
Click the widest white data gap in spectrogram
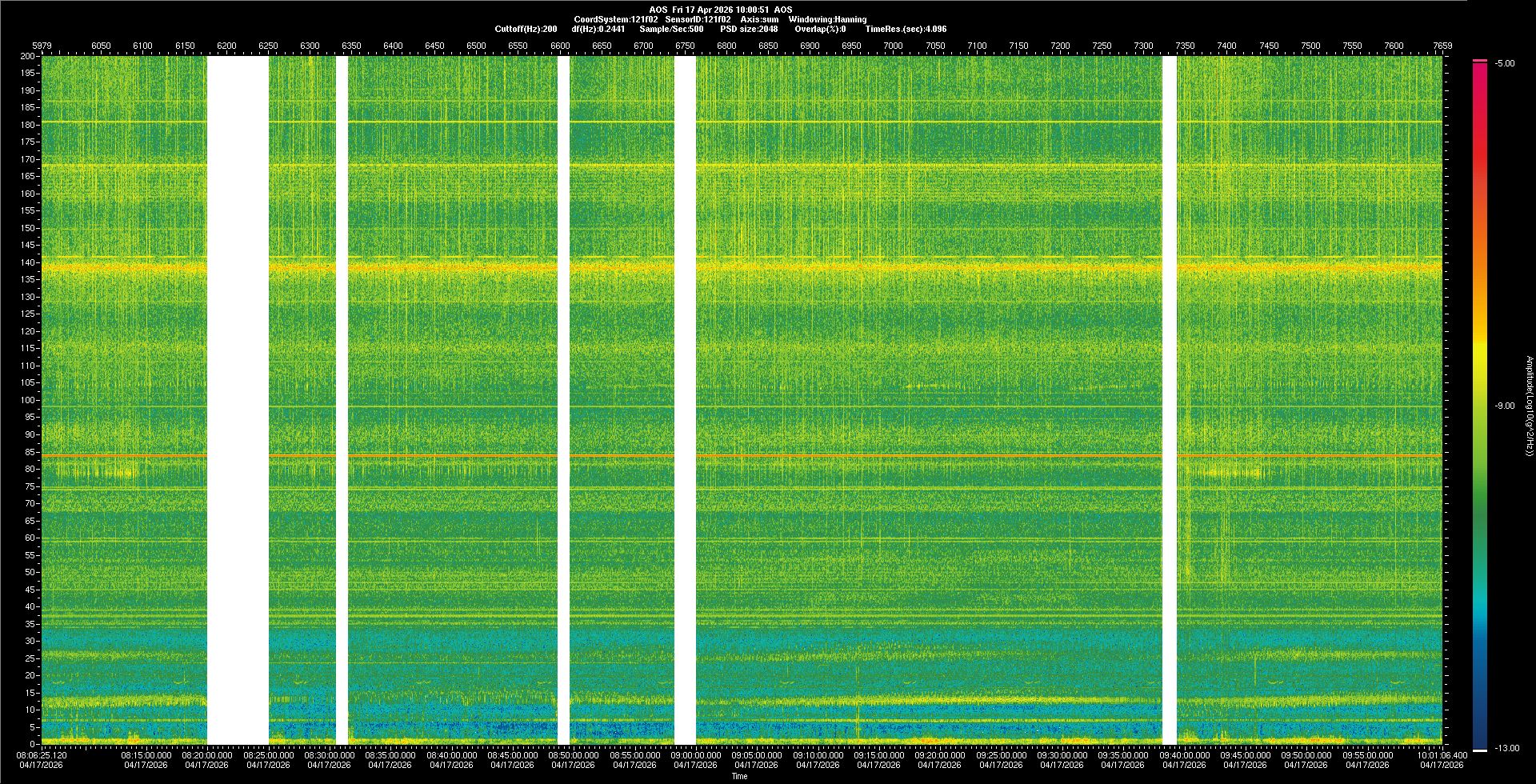238,400
